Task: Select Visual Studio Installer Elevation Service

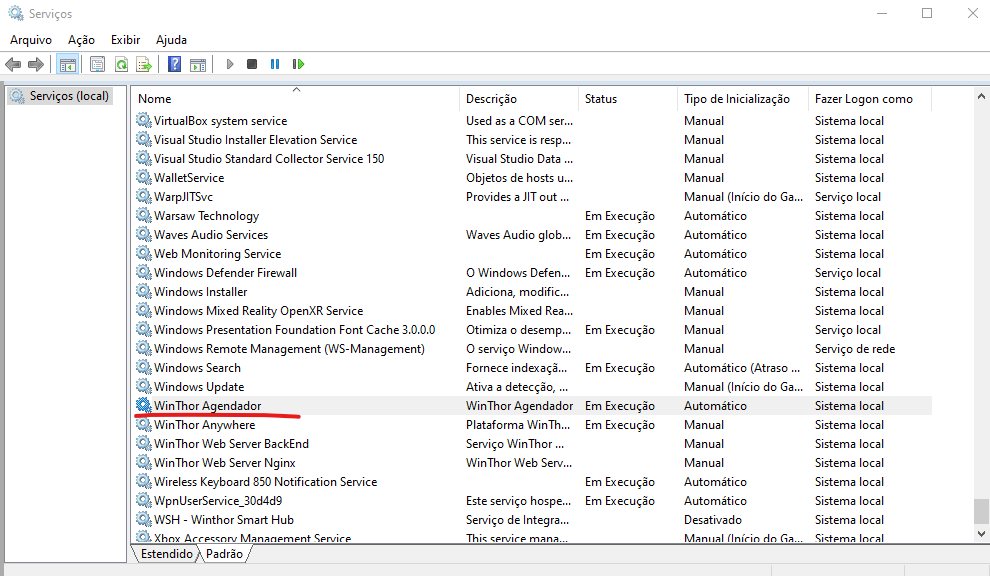Action: coord(255,140)
